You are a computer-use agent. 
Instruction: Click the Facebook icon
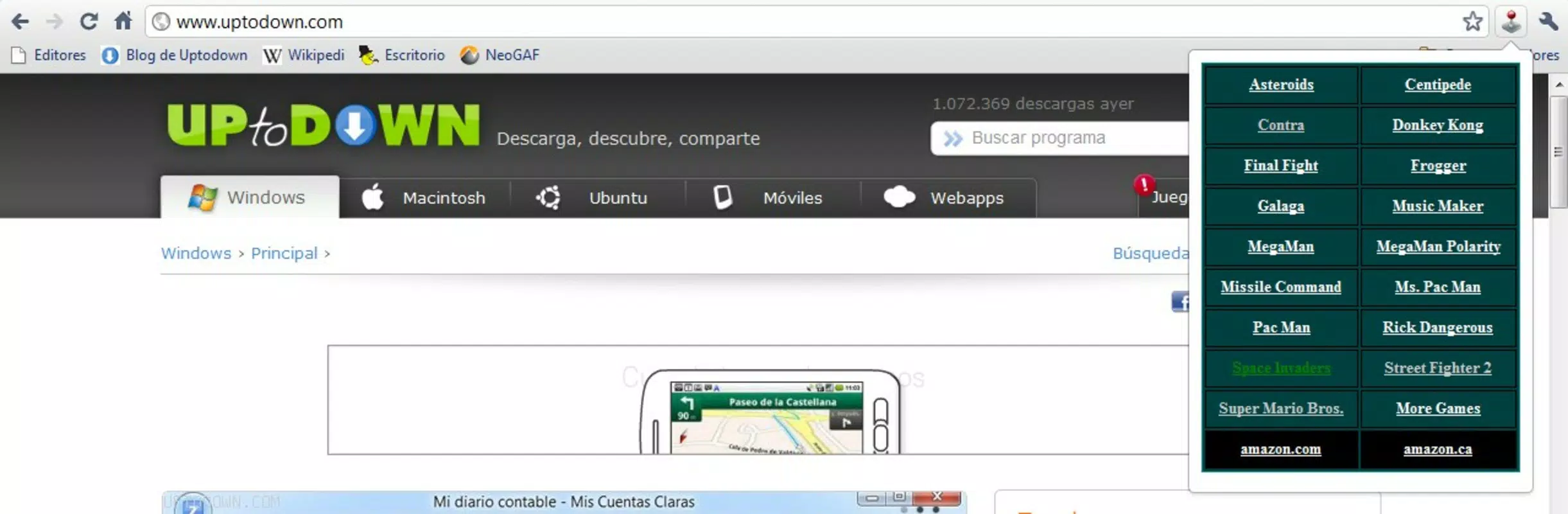click(1181, 301)
